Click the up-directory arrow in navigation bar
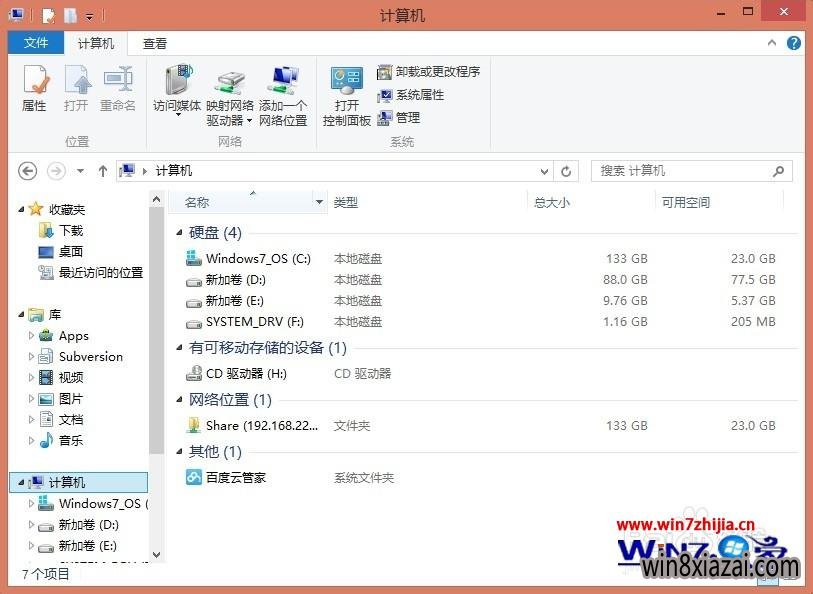 pos(102,171)
